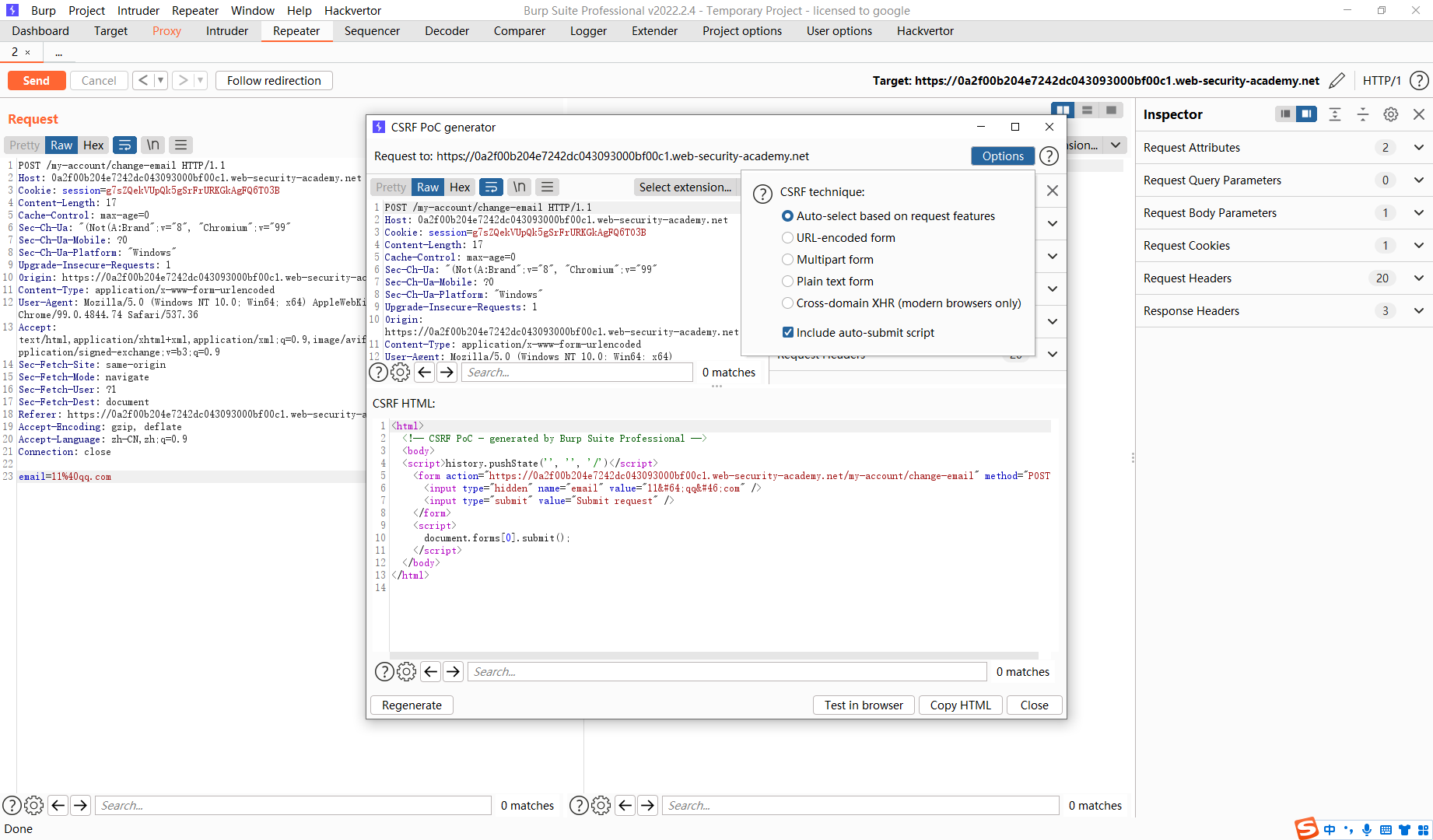Open history forward dropdown arrow

[200, 80]
